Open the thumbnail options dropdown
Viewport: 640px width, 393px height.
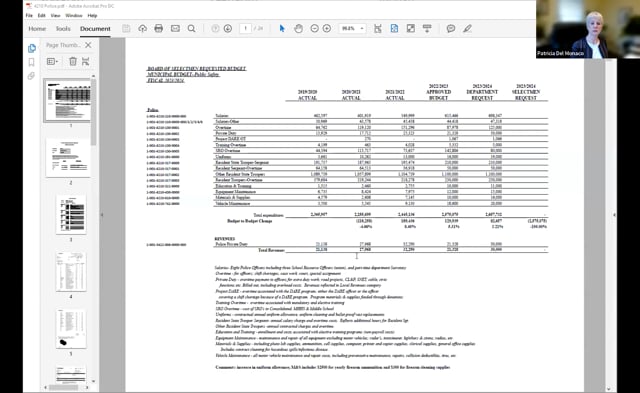tap(52, 62)
